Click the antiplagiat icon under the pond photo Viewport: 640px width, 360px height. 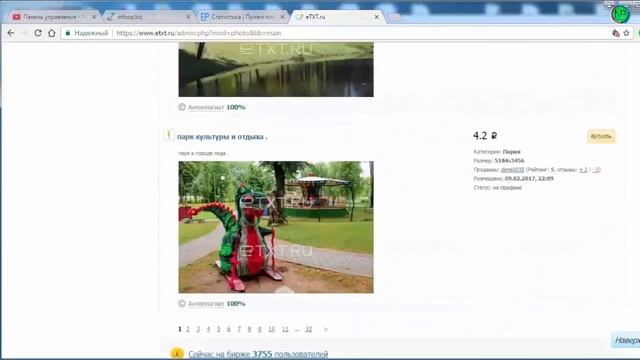coord(182,107)
